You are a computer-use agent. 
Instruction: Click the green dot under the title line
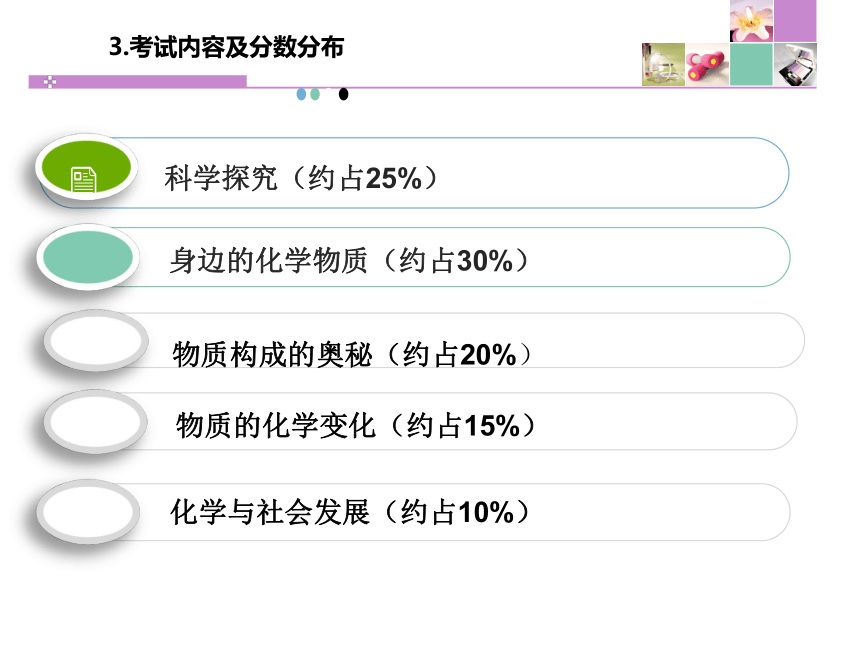(x=315, y=94)
